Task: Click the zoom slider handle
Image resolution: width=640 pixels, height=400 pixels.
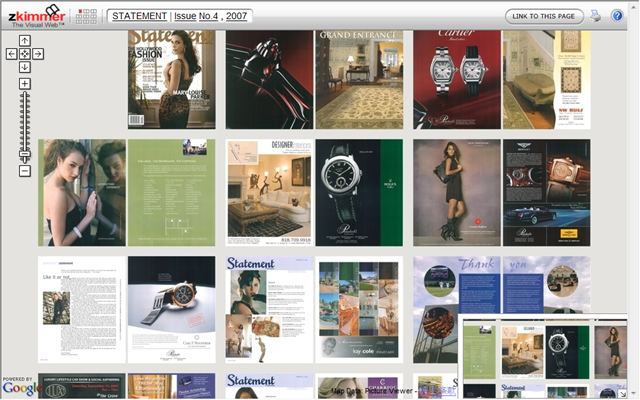Action: pos(25,153)
